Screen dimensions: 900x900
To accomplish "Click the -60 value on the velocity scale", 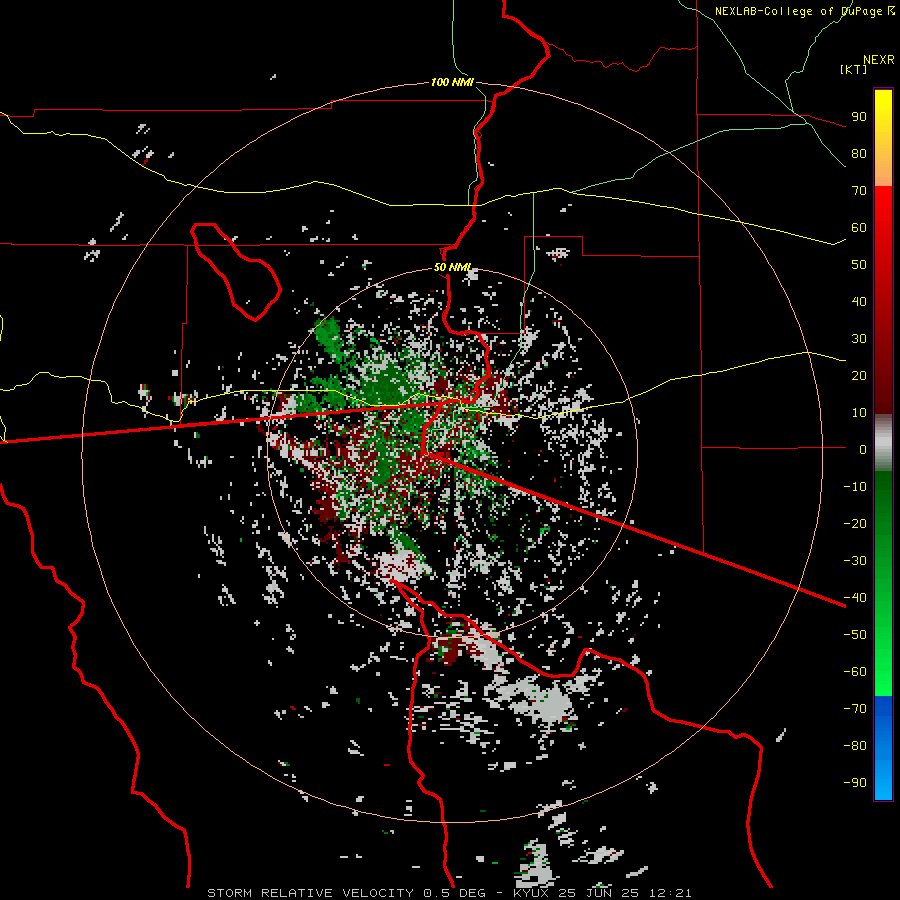I will 855,672.
